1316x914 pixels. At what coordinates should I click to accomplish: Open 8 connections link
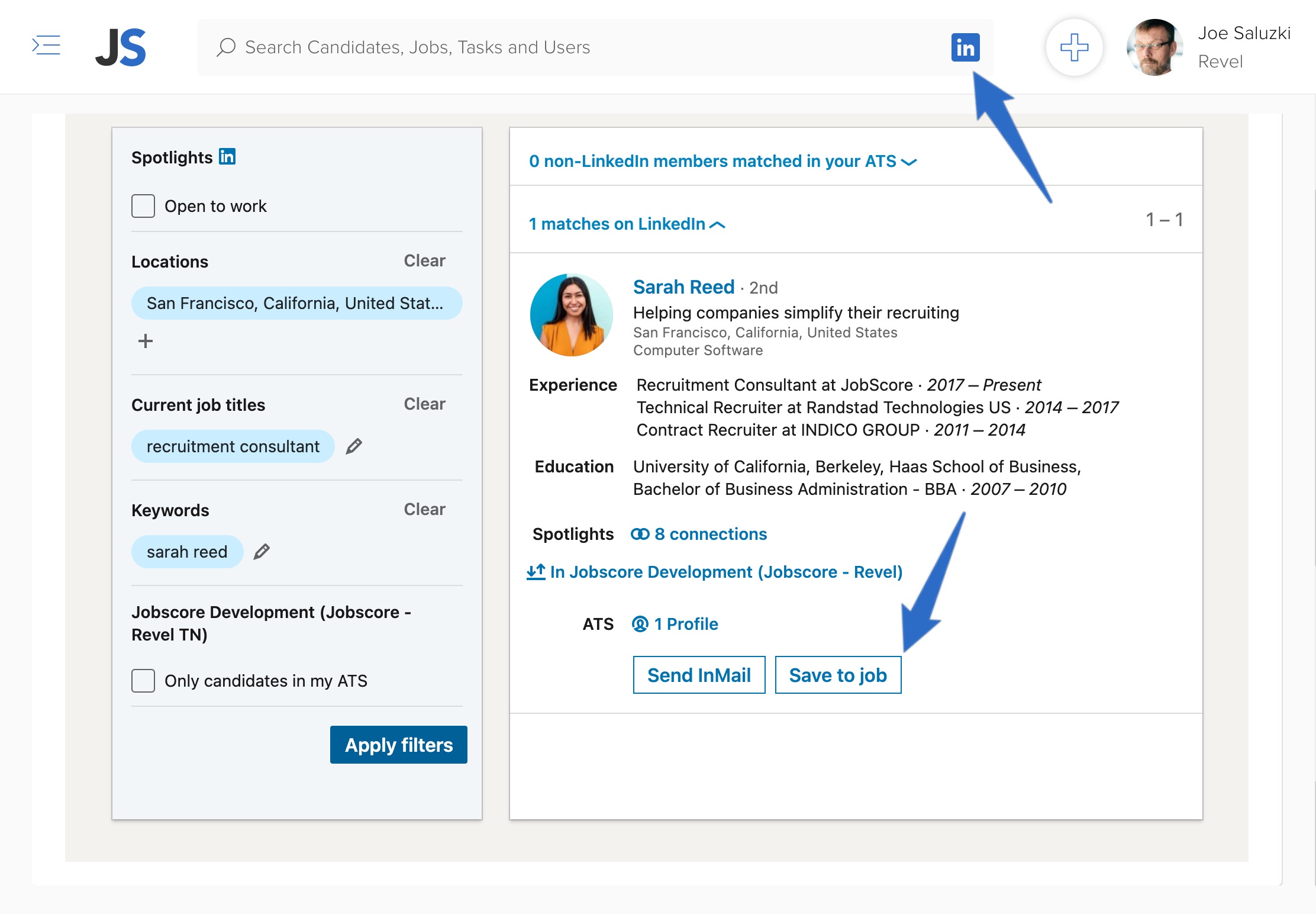pyautogui.click(x=710, y=534)
